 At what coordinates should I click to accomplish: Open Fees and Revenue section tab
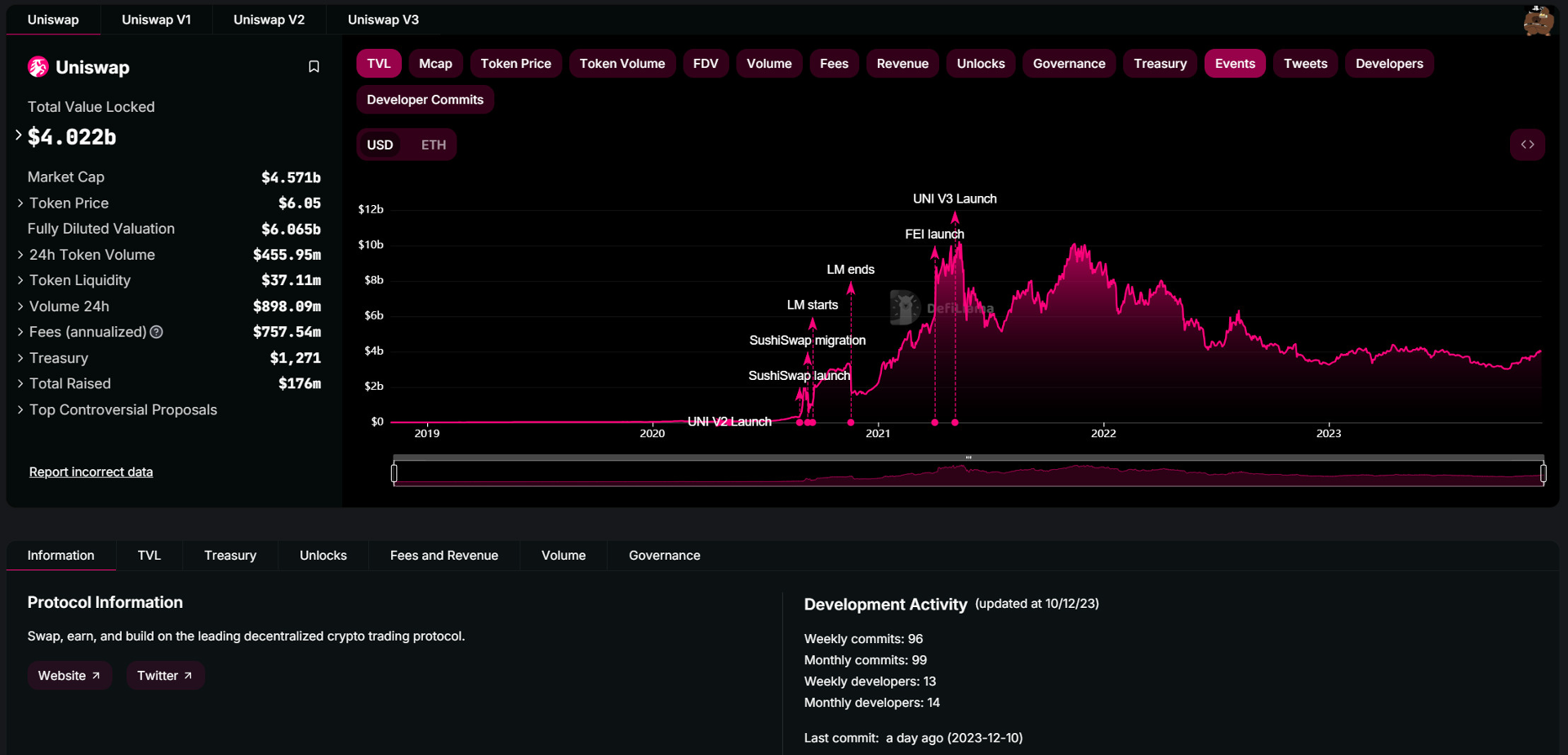[444, 556]
